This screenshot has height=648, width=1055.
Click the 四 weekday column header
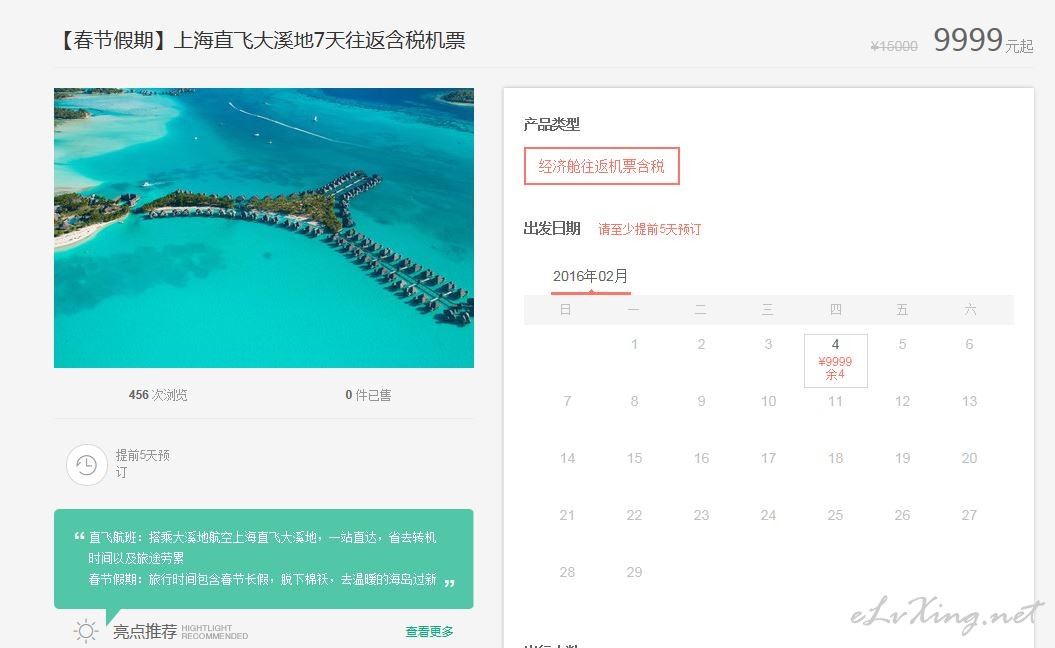[835, 310]
